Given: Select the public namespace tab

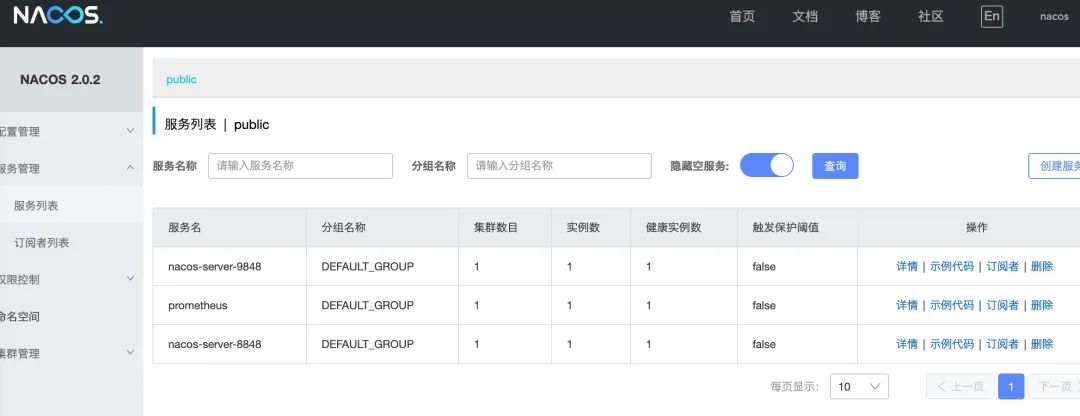Looking at the screenshot, I should point(181,80).
